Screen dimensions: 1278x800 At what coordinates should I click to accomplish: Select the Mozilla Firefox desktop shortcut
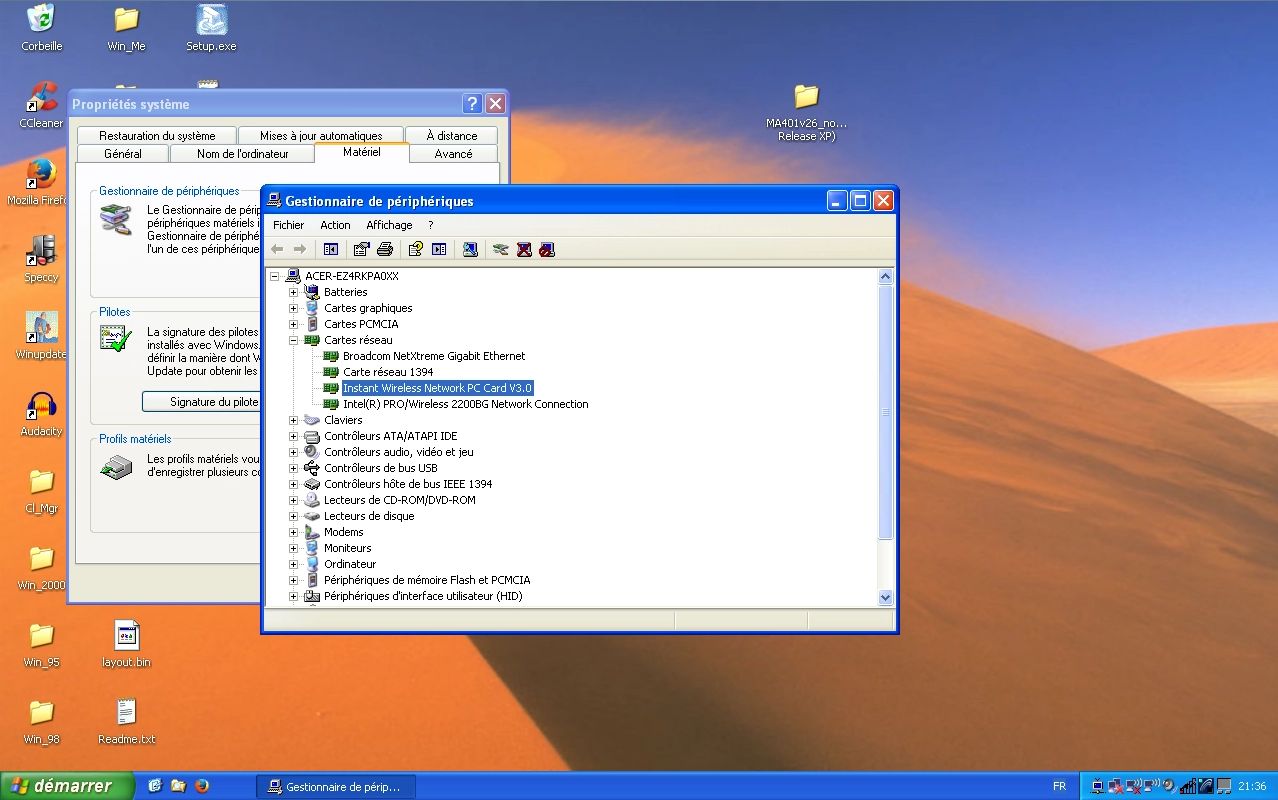(x=41, y=182)
